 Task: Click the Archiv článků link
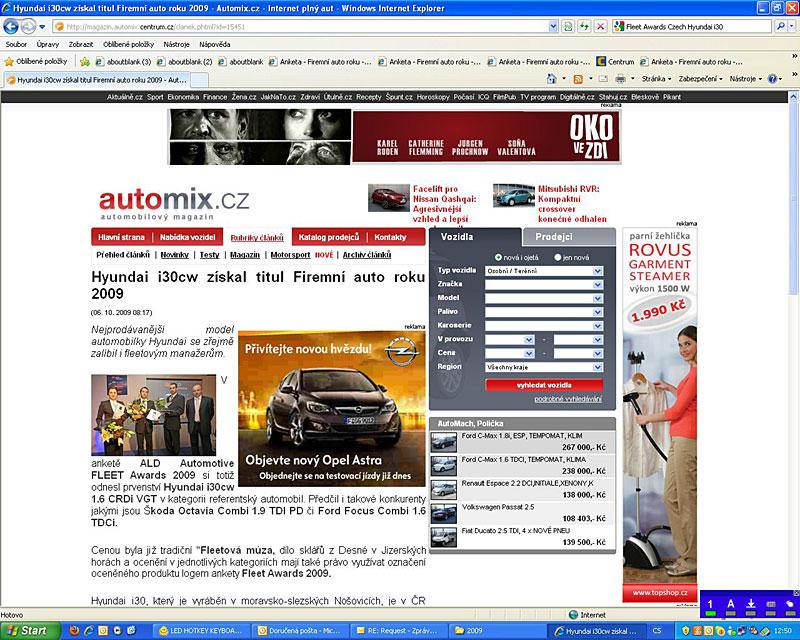coord(367,255)
